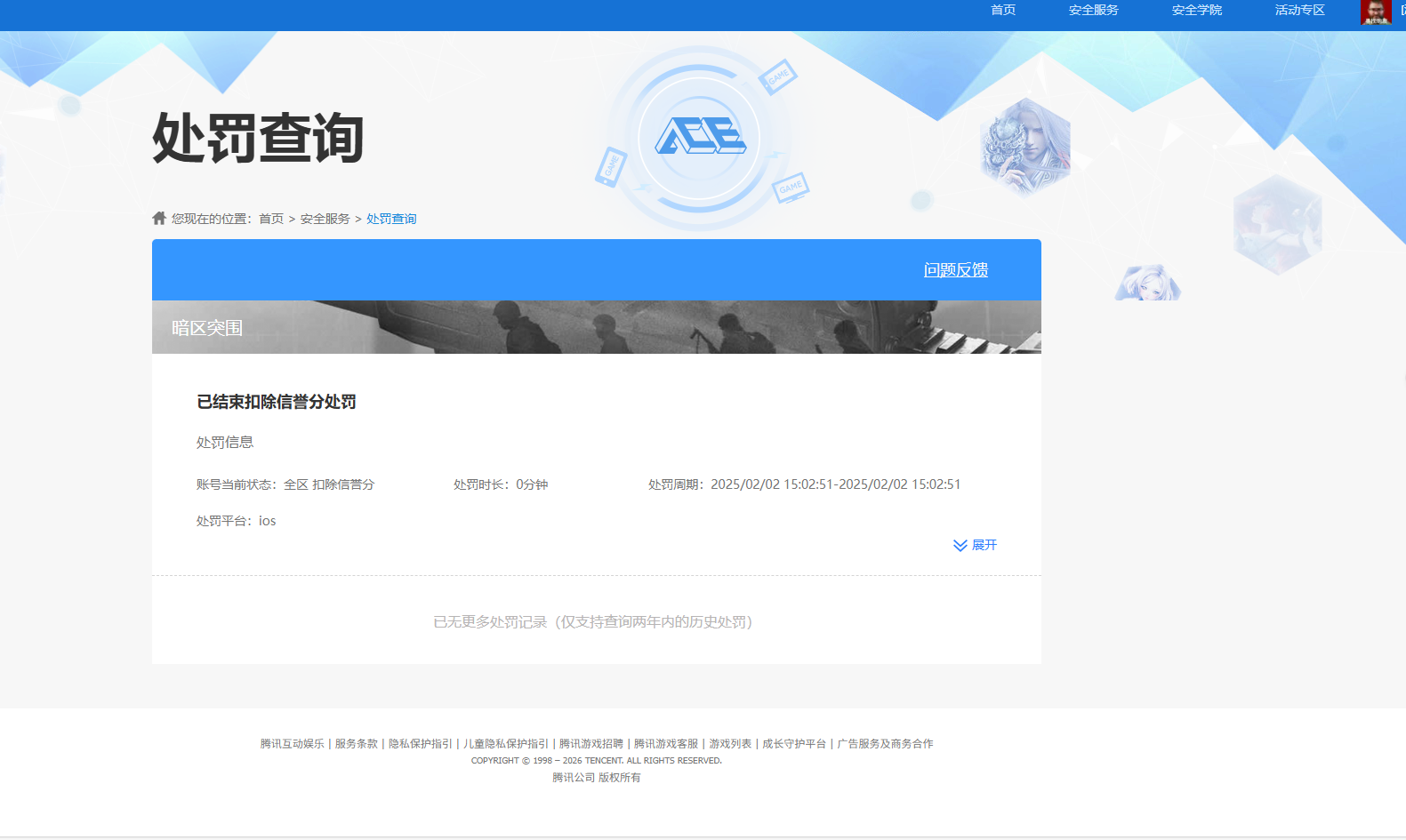Image resolution: width=1406 pixels, height=840 pixels.
Task: Click the COPYRIGHT 1998–2026 TENCENT text
Action: [597, 761]
